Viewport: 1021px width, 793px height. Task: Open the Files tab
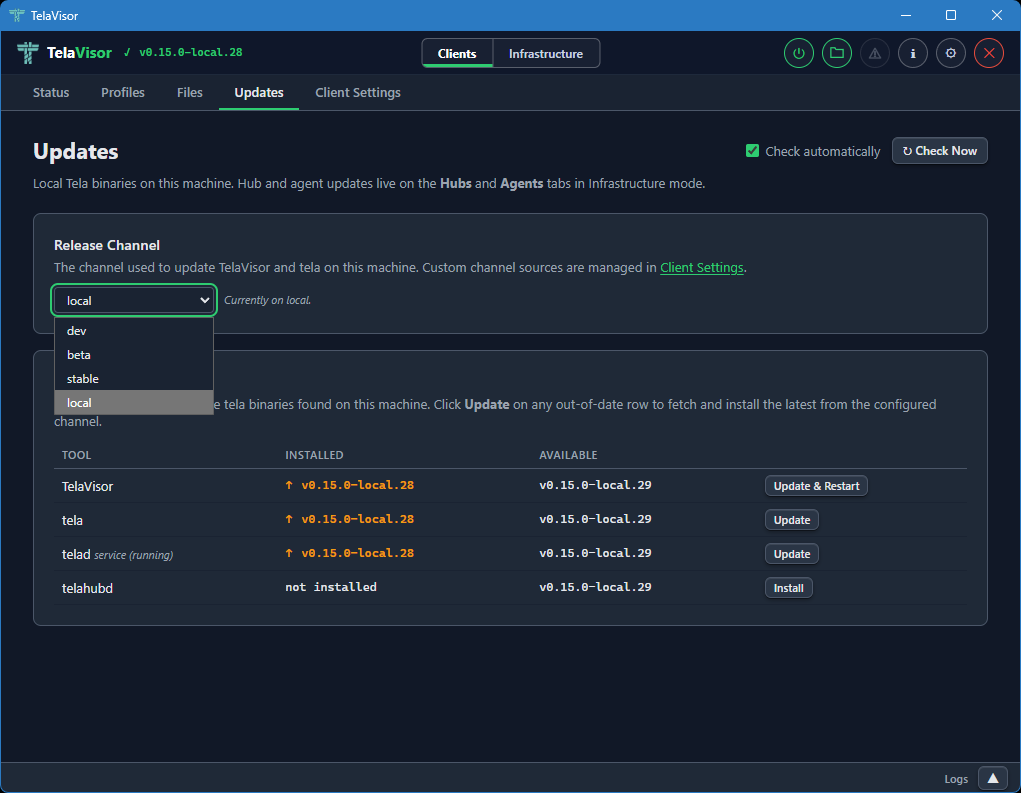click(189, 92)
